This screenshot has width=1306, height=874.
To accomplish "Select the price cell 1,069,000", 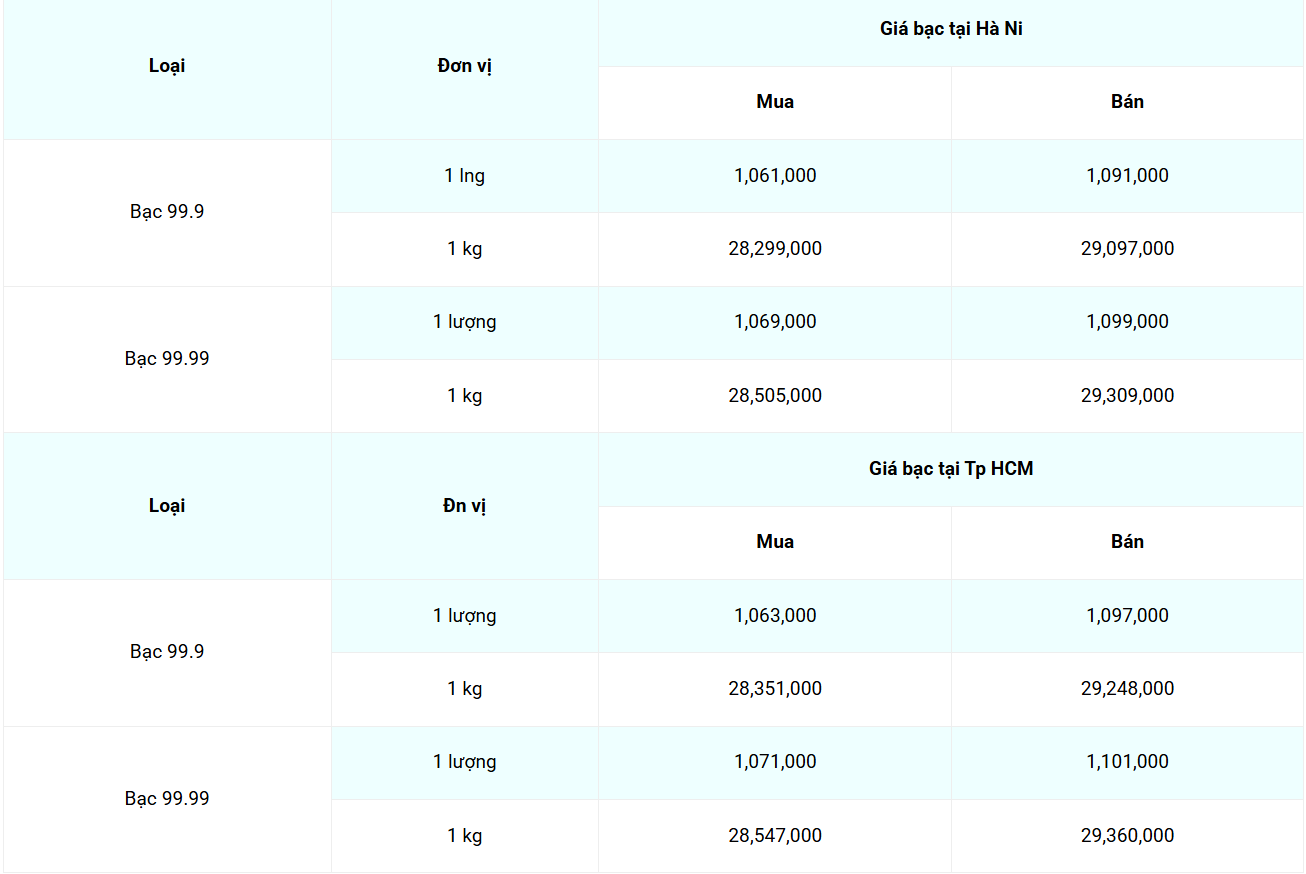I will 775,322.
